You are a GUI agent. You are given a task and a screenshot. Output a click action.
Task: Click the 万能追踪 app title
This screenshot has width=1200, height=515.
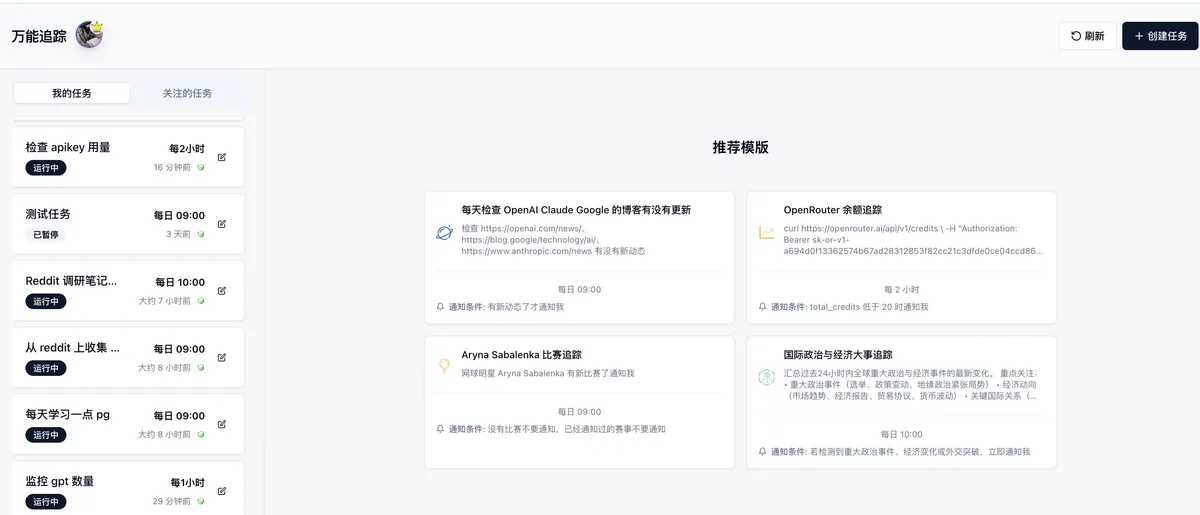point(39,36)
